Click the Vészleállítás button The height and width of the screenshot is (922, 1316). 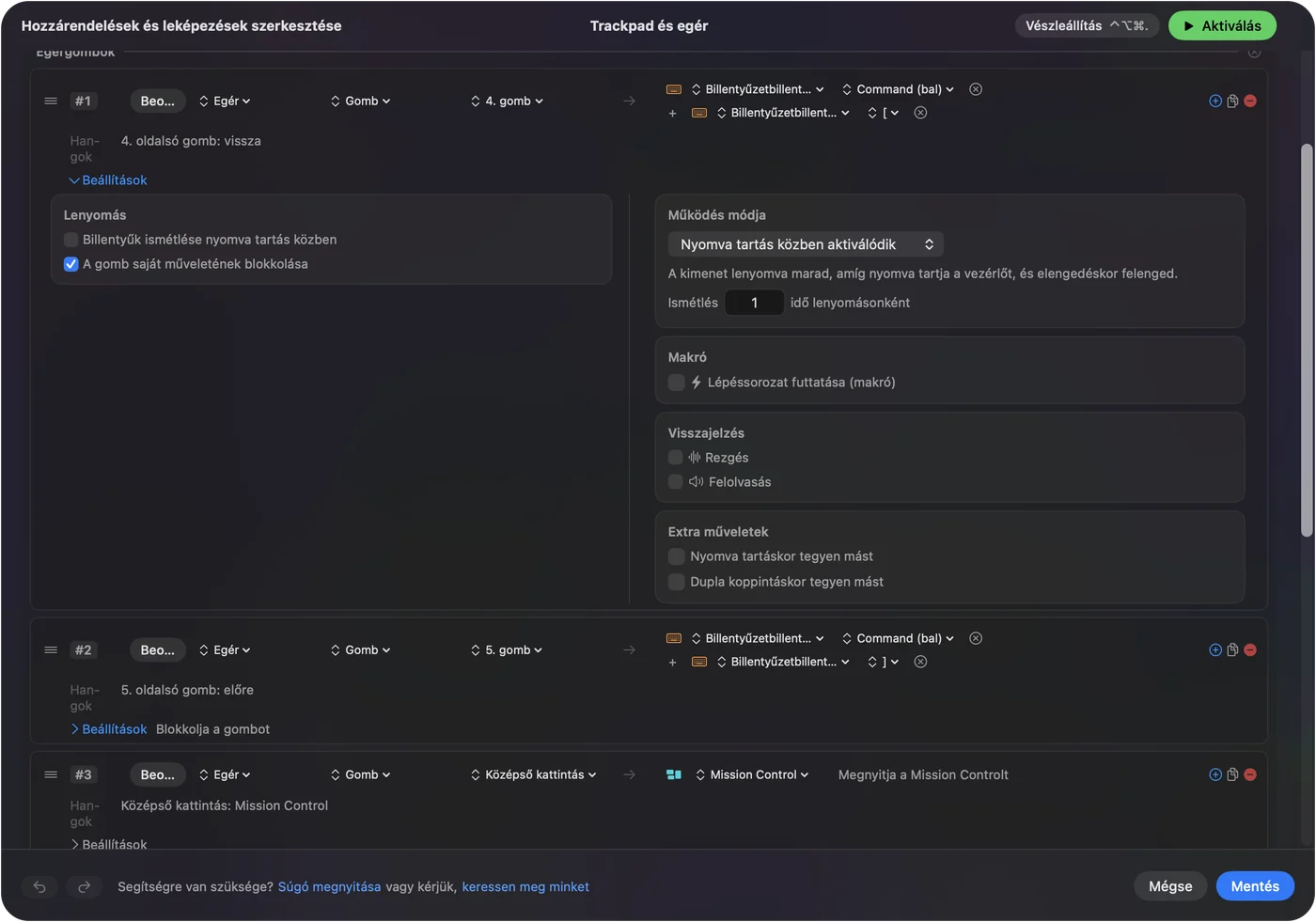[1088, 26]
